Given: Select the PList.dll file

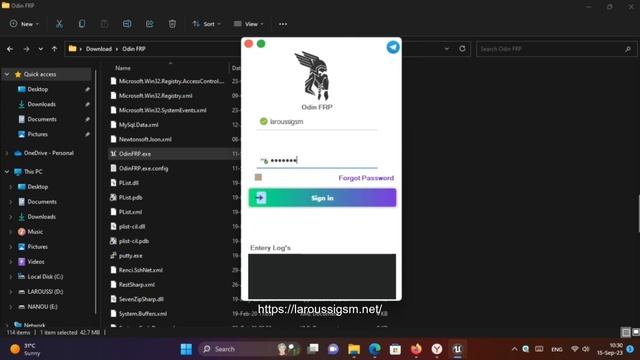Looking at the screenshot, I should pyautogui.click(x=129, y=183).
